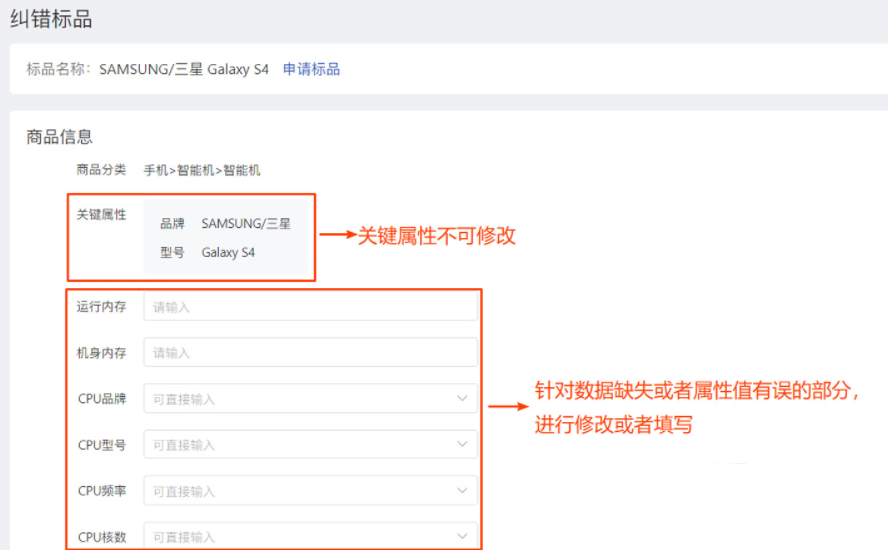This screenshot has height=550, width=888.
Task: Expand the CPU频率 dropdown arrow
Action: tap(462, 491)
